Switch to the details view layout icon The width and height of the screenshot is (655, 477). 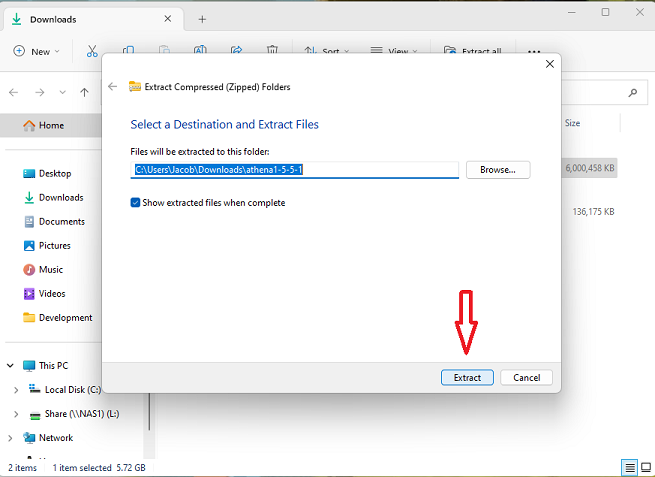630,468
